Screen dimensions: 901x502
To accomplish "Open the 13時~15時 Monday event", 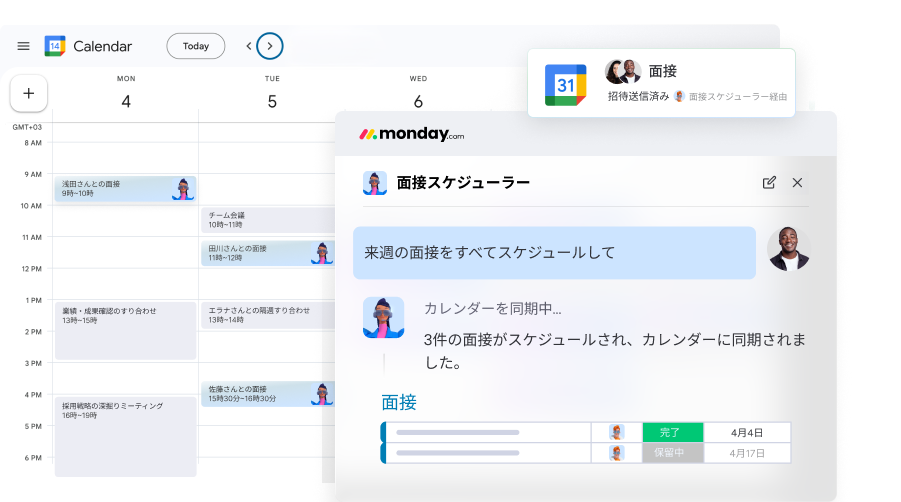I will [x=125, y=330].
